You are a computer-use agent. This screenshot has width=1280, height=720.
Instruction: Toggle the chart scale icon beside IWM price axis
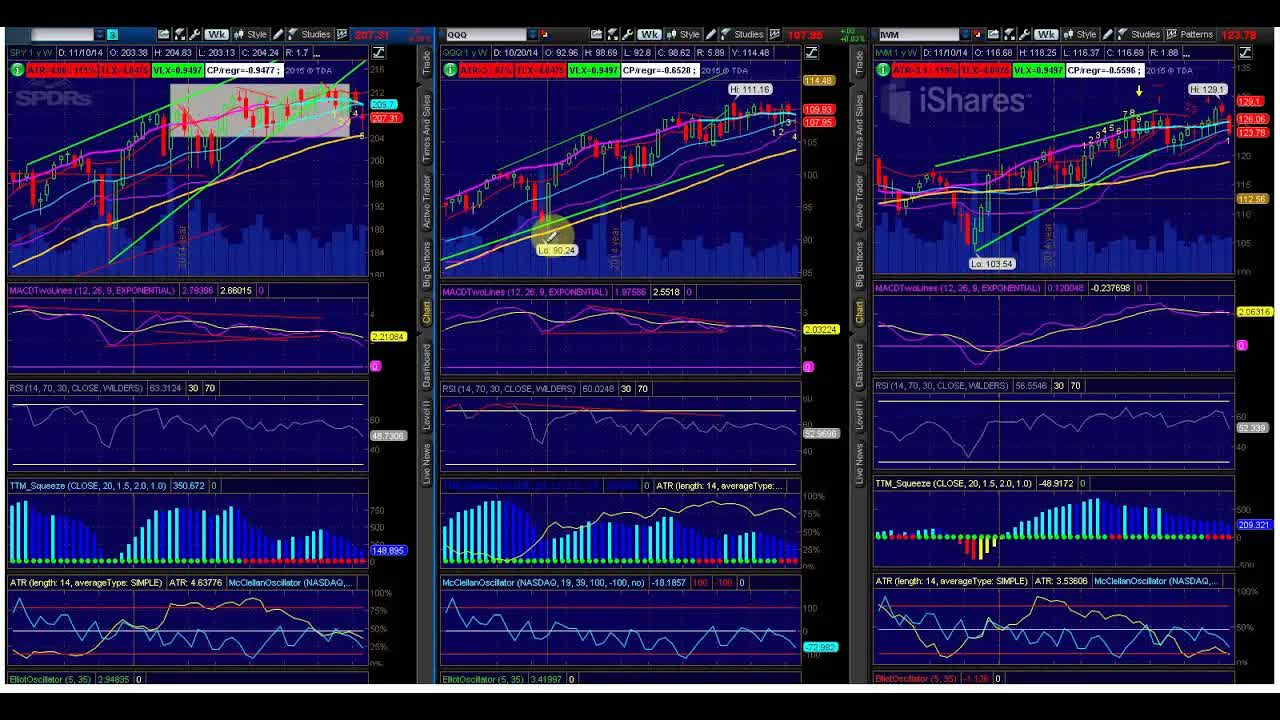[x=1244, y=52]
